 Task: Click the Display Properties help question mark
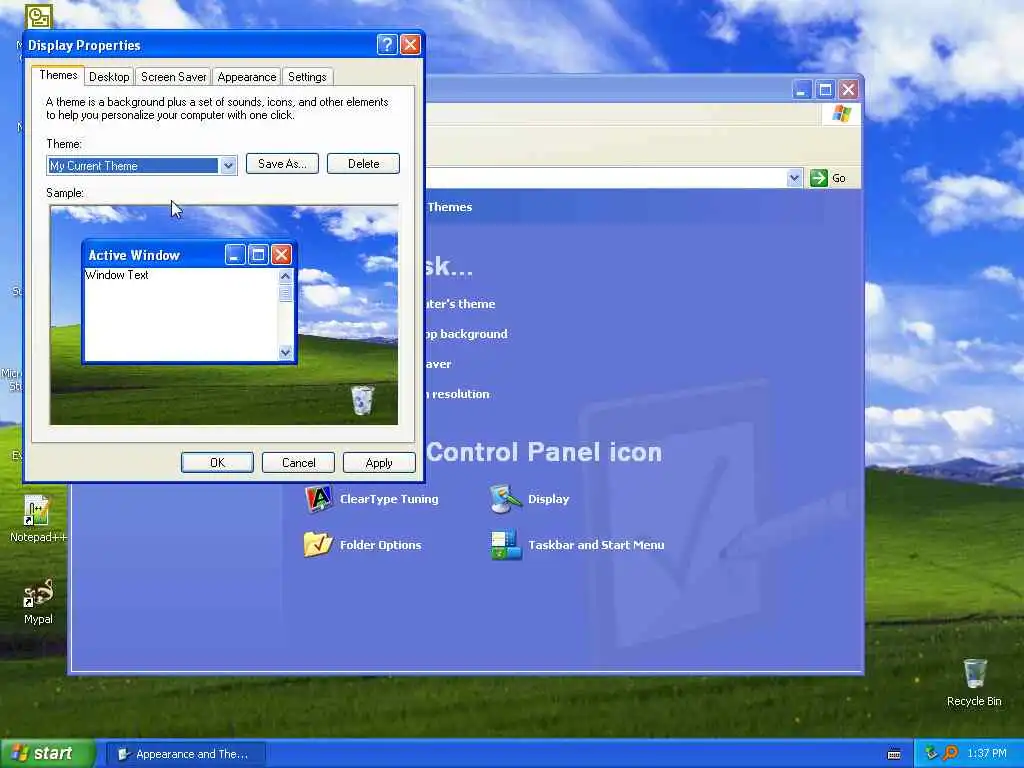(x=387, y=44)
